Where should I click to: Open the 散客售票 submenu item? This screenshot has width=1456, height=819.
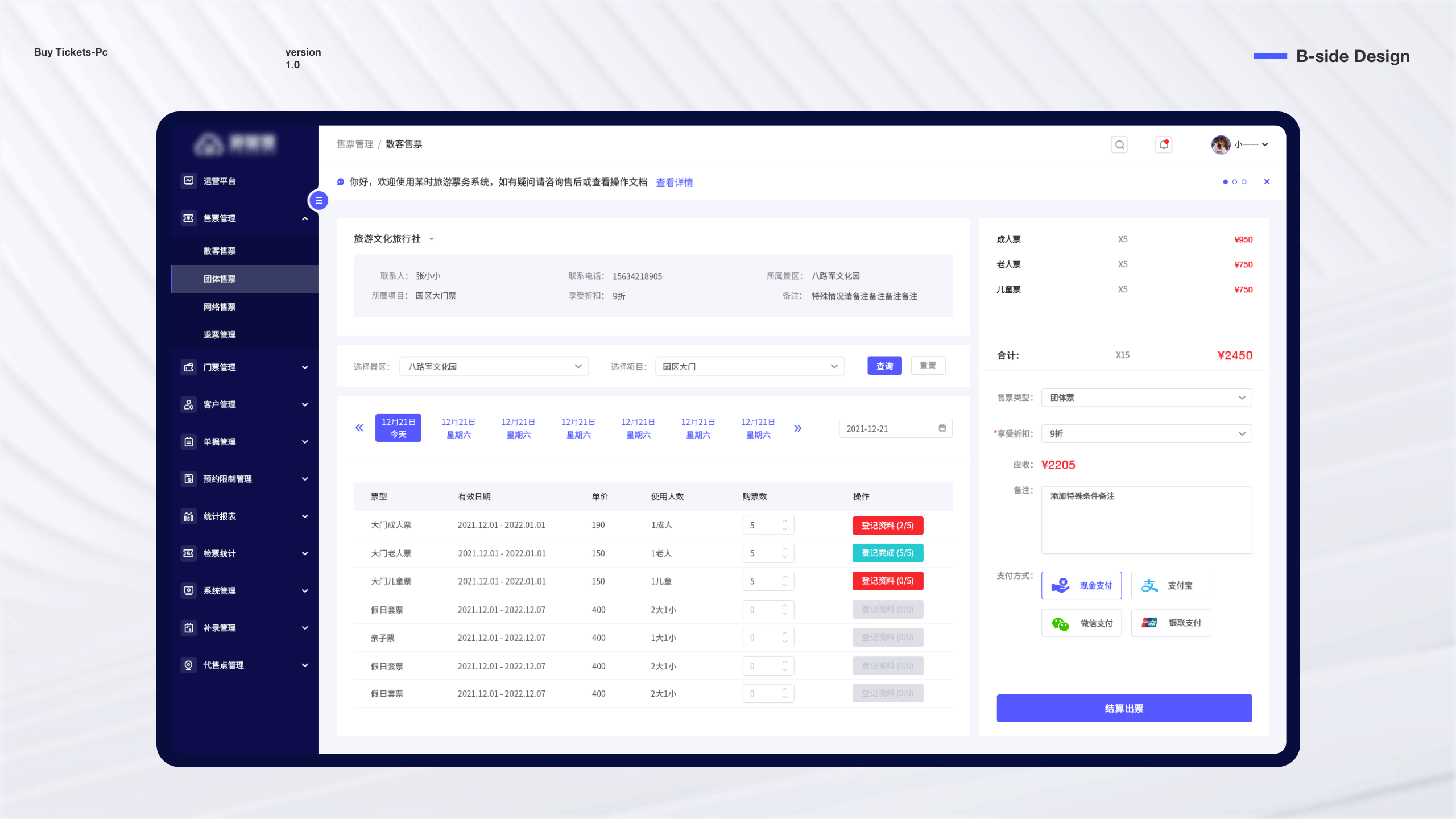[x=245, y=251]
